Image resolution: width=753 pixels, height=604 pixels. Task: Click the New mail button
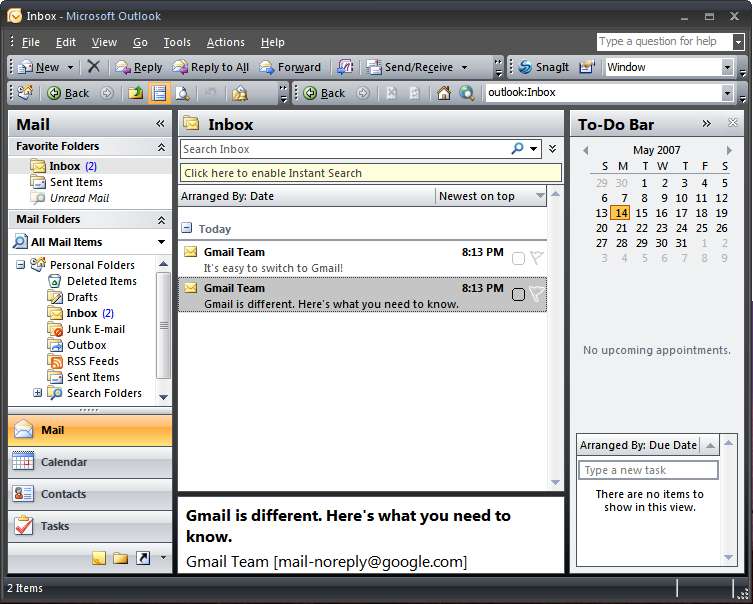pos(38,67)
